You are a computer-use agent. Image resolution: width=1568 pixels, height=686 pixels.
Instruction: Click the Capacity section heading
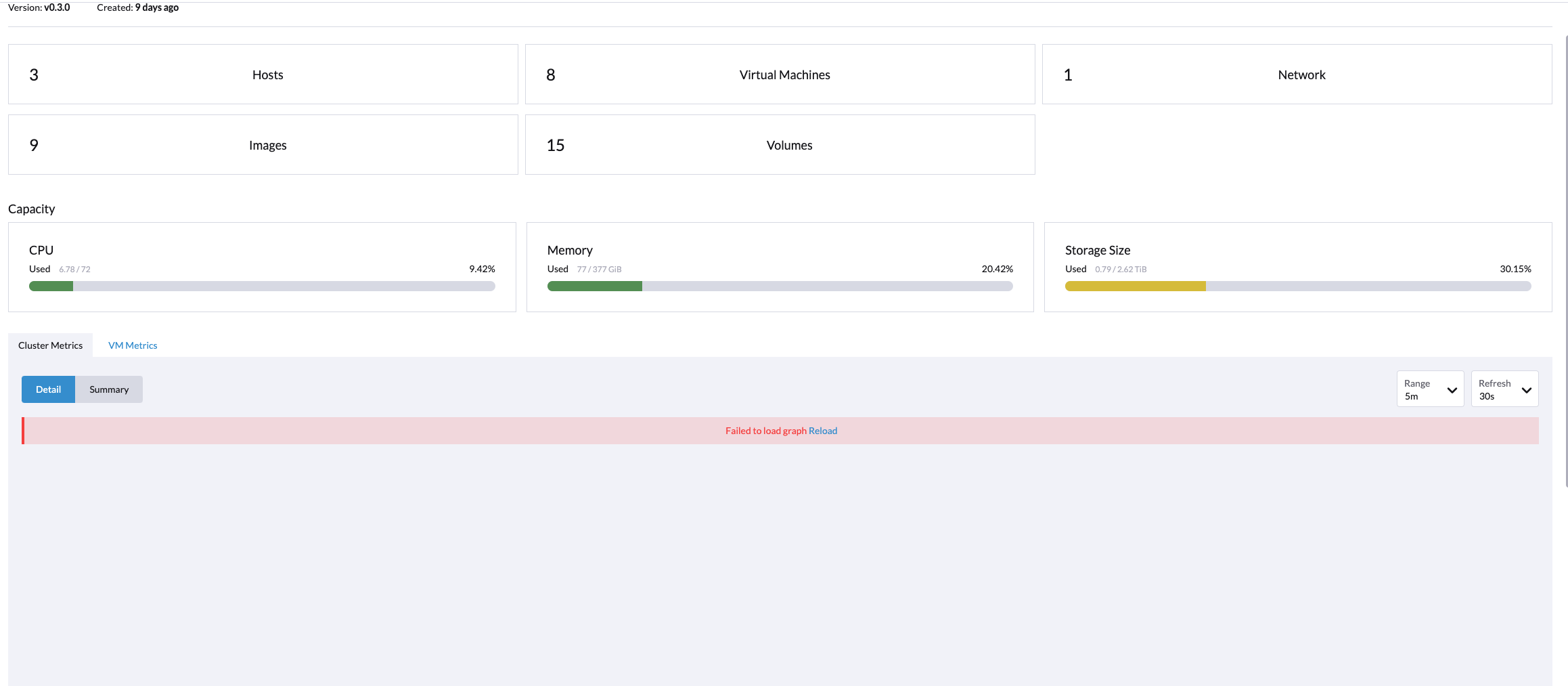coord(31,209)
